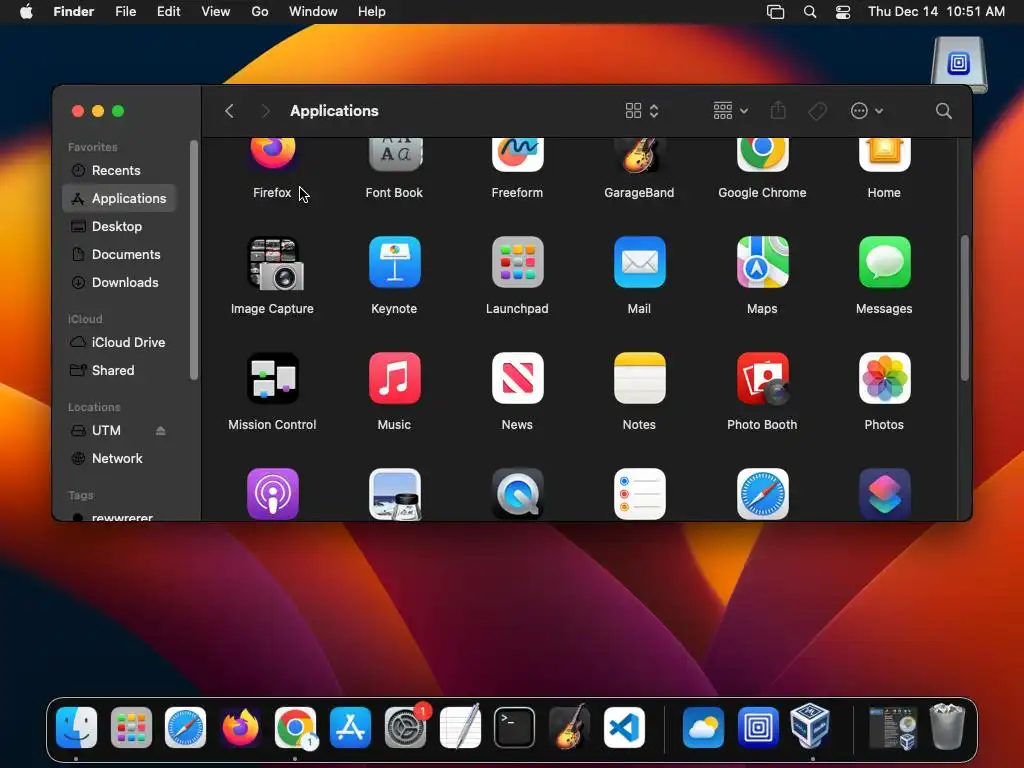Select the Safari icon in Applications folder
The height and width of the screenshot is (768, 1024).
(x=762, y=494)
